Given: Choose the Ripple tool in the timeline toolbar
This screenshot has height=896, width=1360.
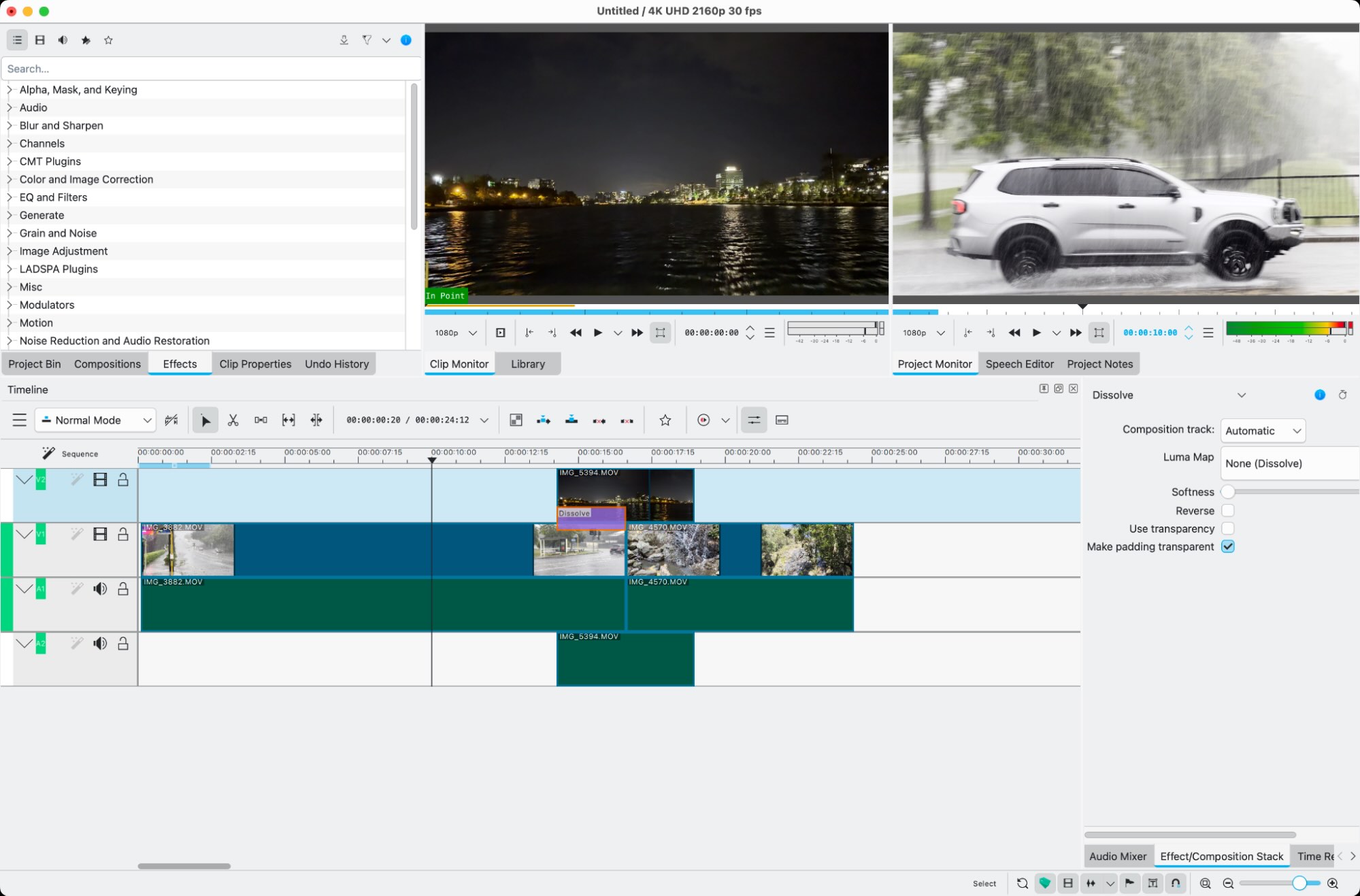Looking at the screenshot, I should coord(316,420).
